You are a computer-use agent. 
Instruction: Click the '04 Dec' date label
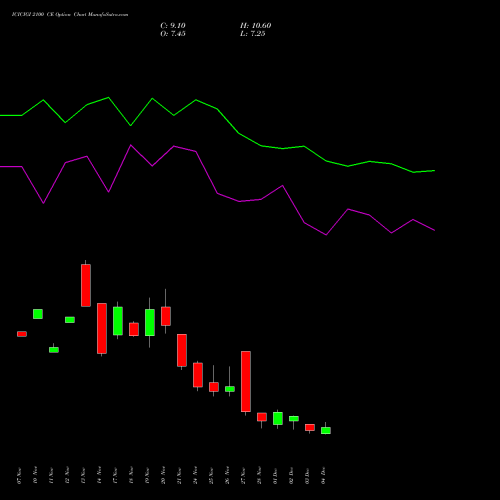click(323, 476)
